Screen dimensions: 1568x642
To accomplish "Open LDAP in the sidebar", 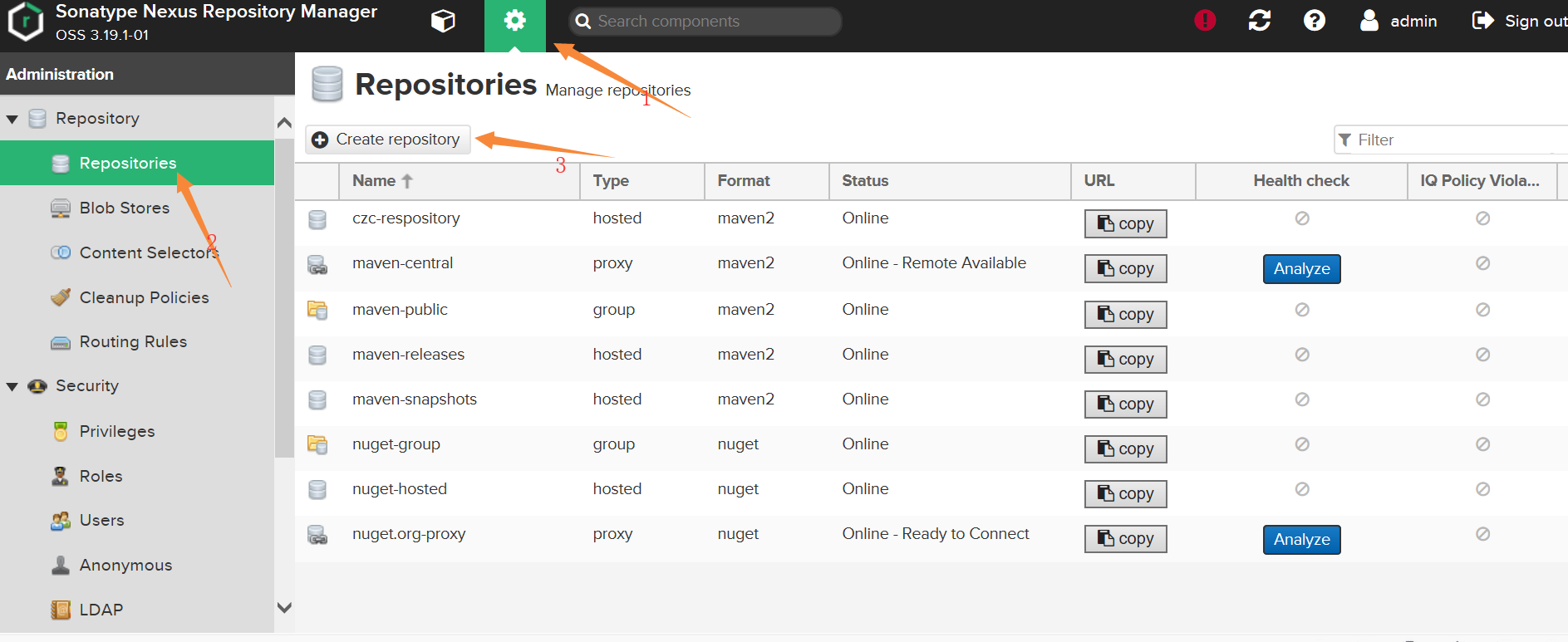I will (x=137, y=610).
